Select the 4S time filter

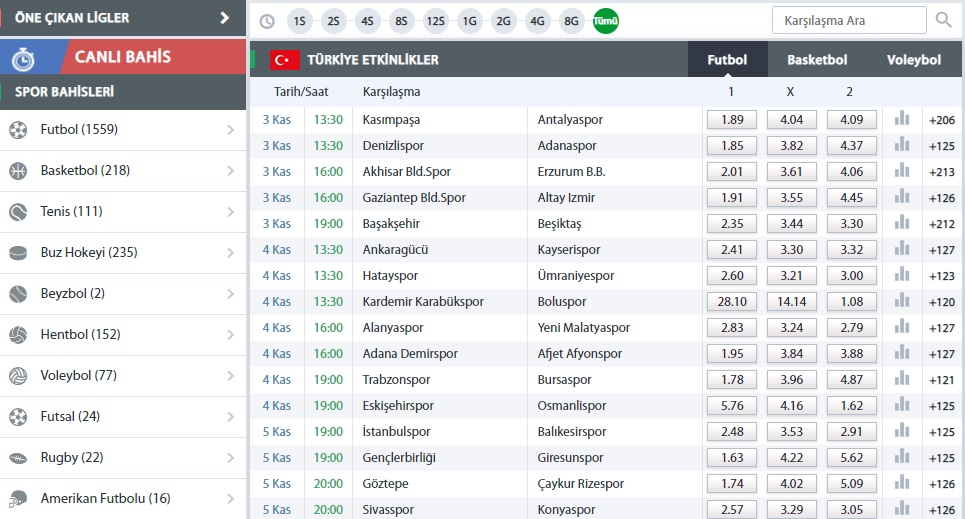(x=367, y=22)
